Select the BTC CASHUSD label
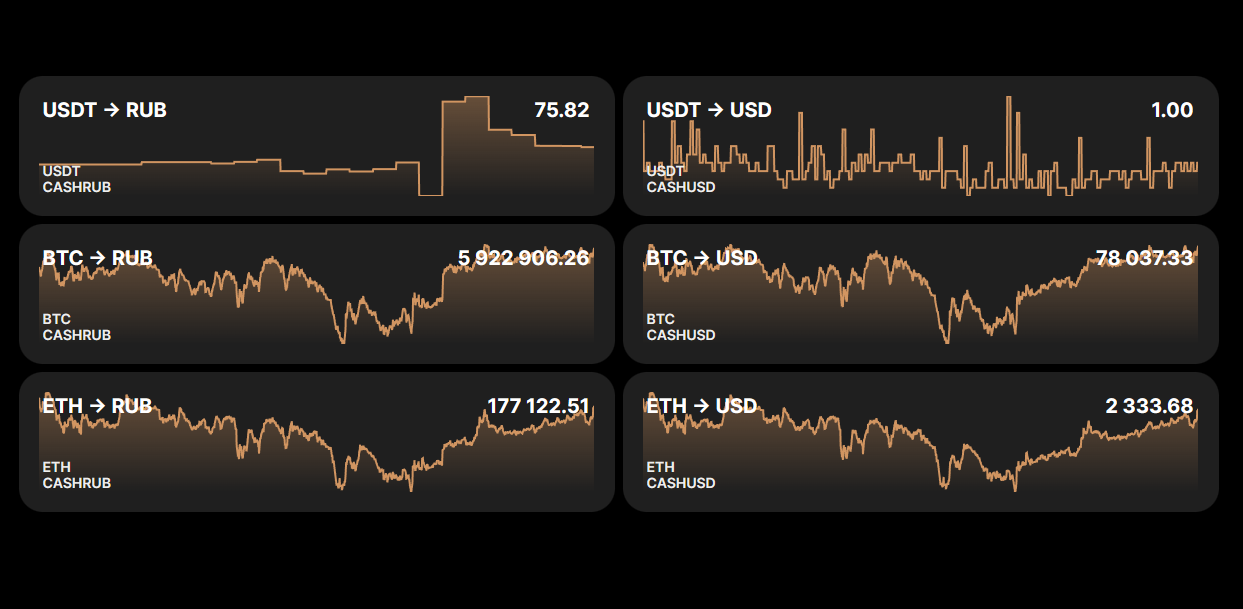This screenshot has width=1243, height=609. pyautogui.click(x=680, y=327)
